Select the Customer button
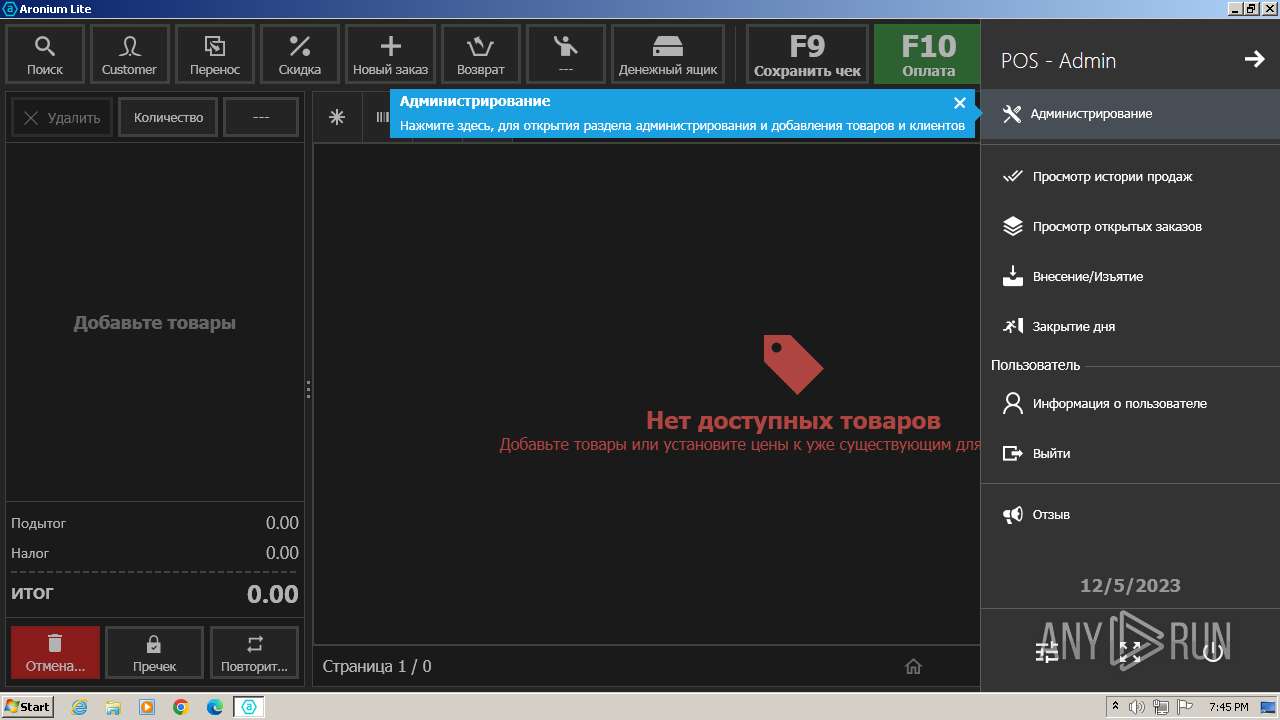Viewport: 1280px width, 720px height. [x=129, y=54]
